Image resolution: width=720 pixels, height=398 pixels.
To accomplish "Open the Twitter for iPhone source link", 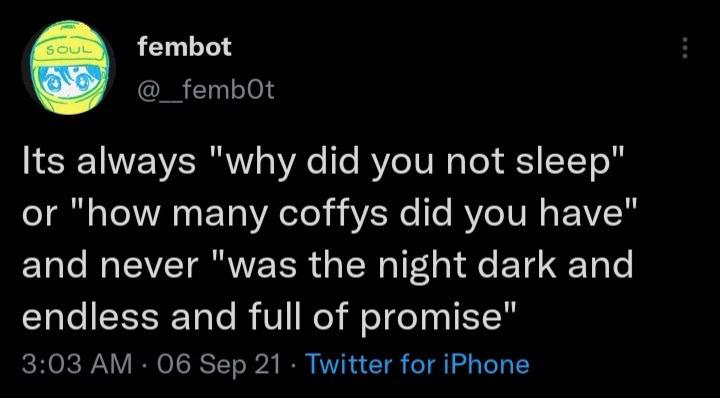I will click(417, 364).
